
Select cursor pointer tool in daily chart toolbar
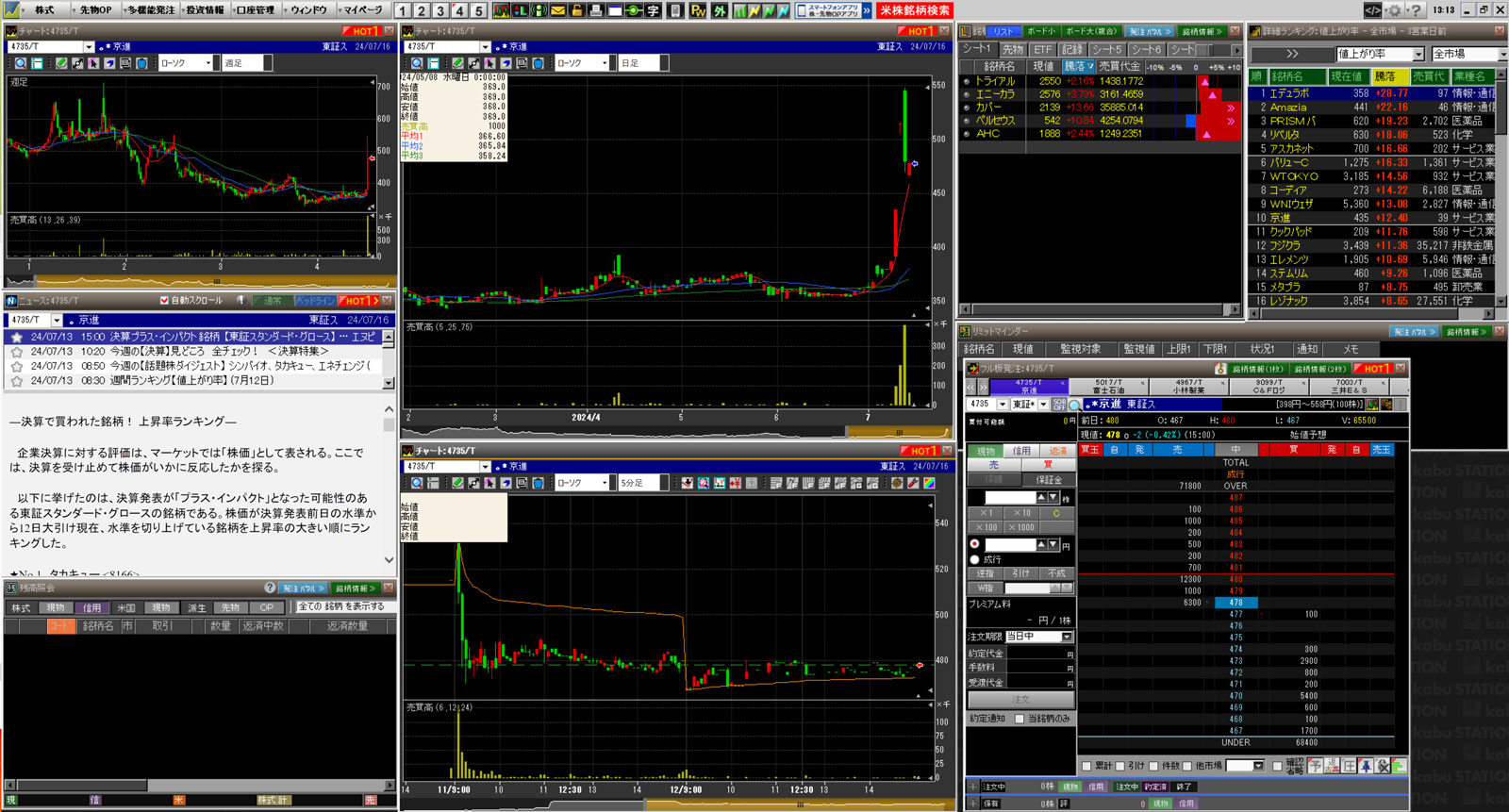489,63
